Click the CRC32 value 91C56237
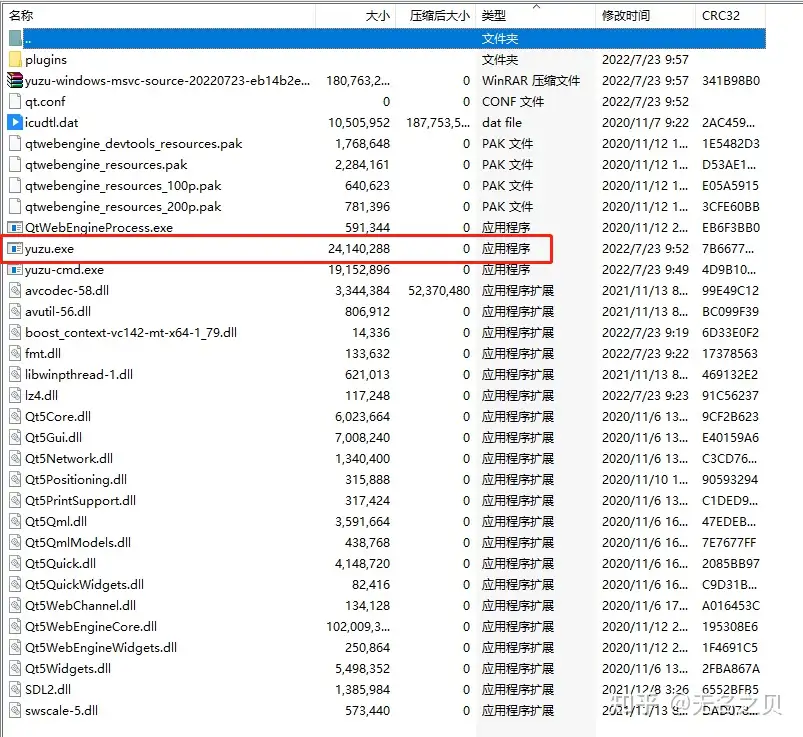803x737 pixels. pyautogui.click(x=730, y=396)
